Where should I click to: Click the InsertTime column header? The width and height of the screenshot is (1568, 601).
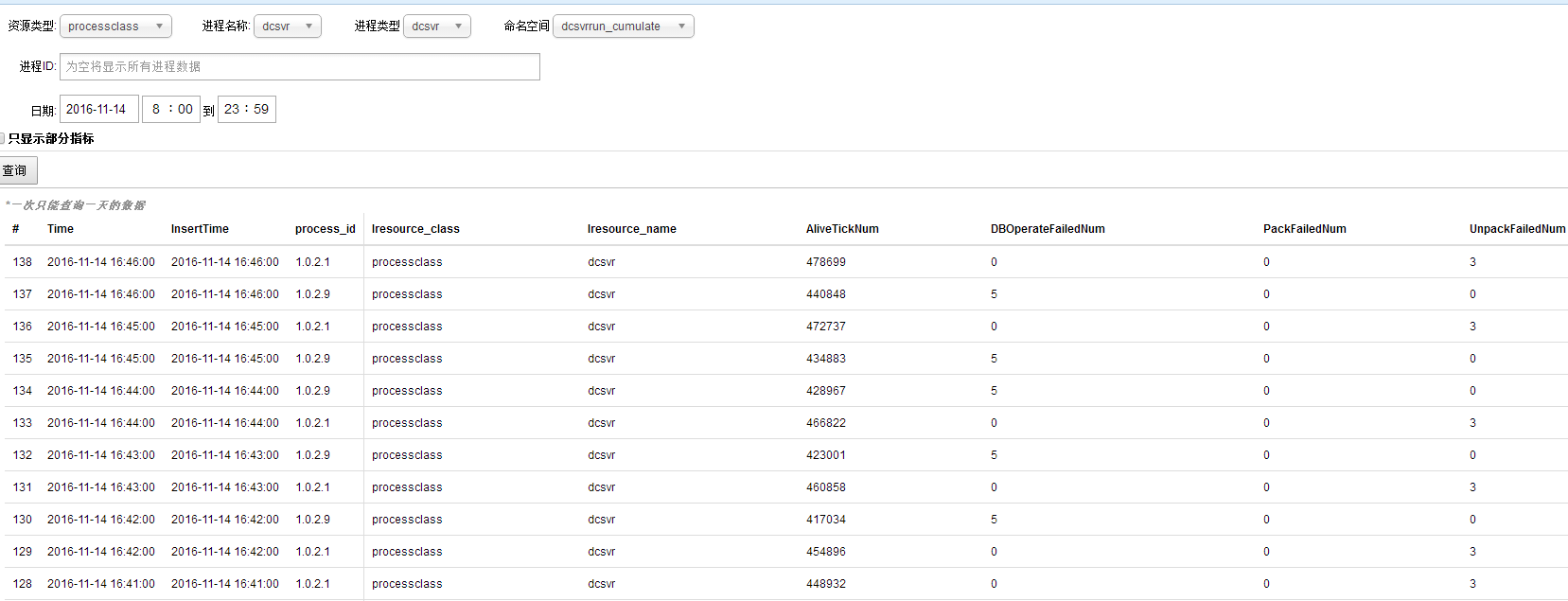pyautogui.click(x=200, y=229)
